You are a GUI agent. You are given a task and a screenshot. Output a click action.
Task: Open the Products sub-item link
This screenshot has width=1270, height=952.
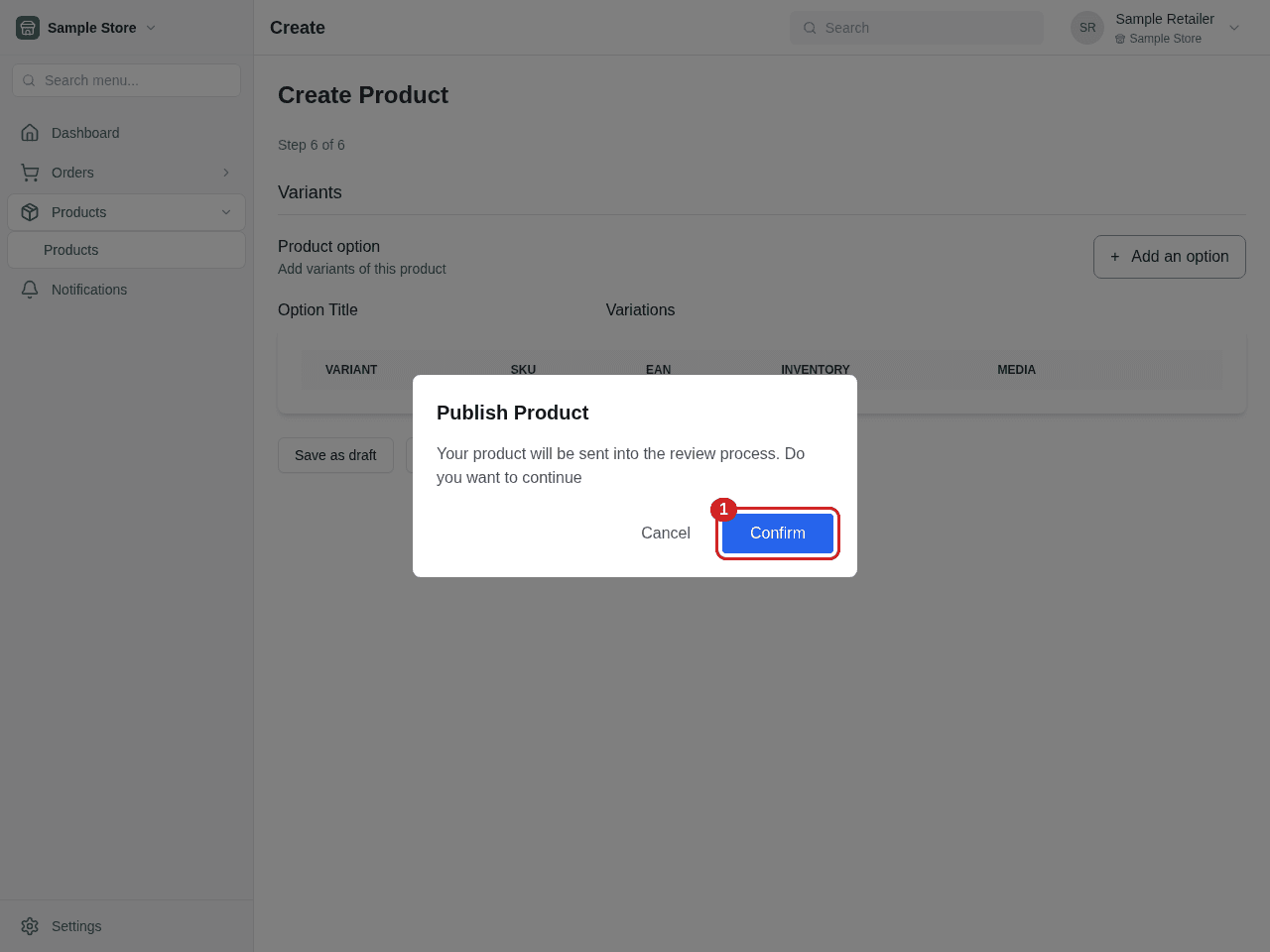coord(126,250)
